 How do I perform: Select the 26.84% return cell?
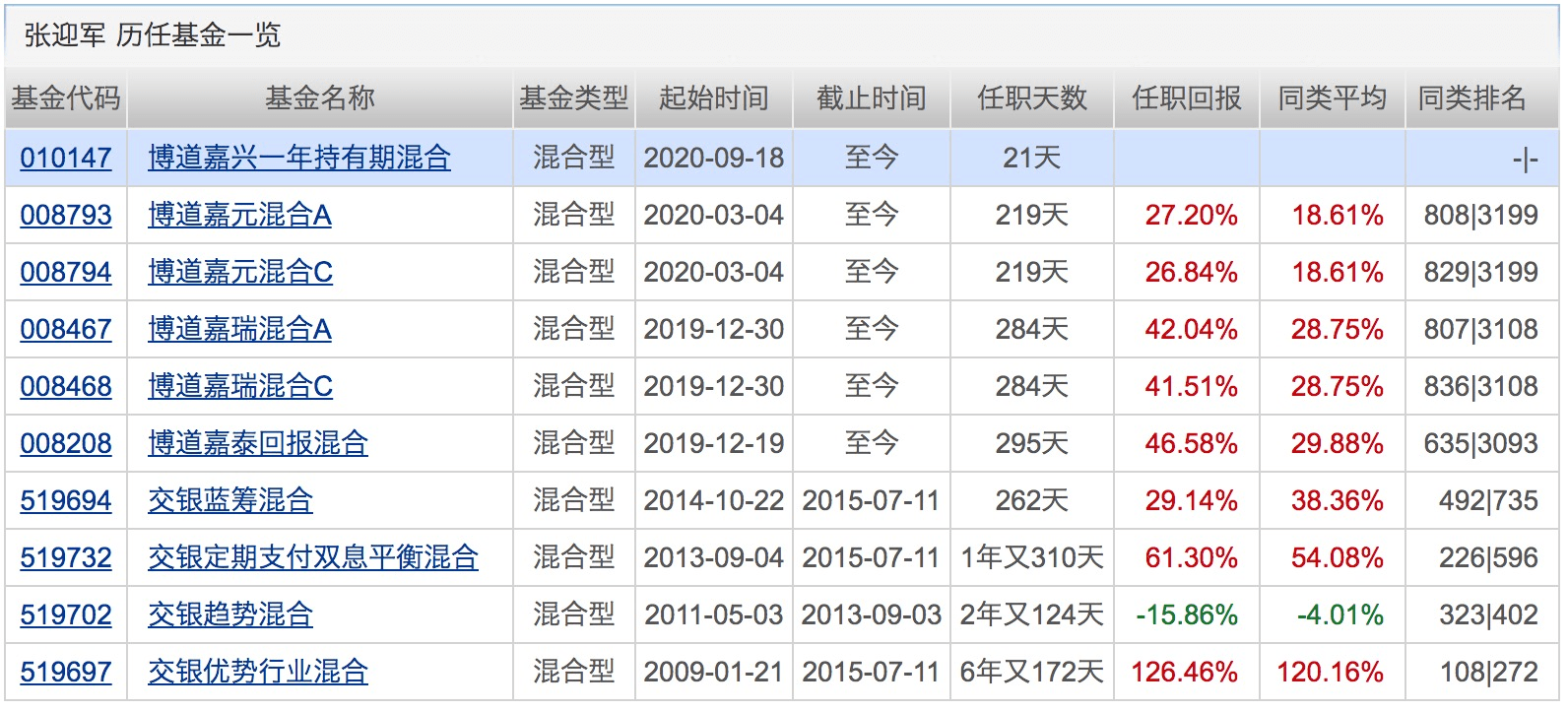pyautogui.click(x=1187, y=272)
